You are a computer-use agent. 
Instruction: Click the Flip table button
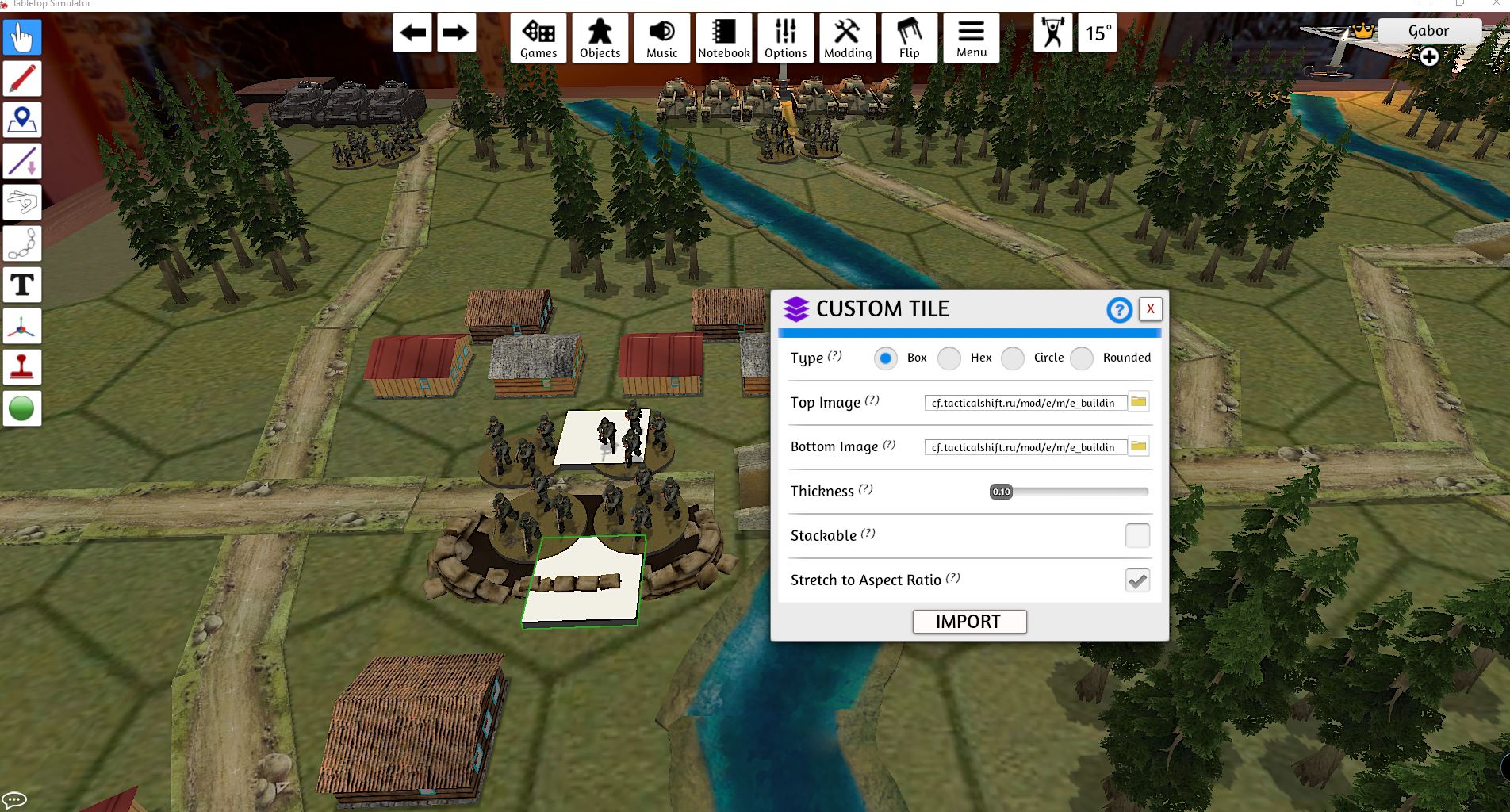click(910, 38)
